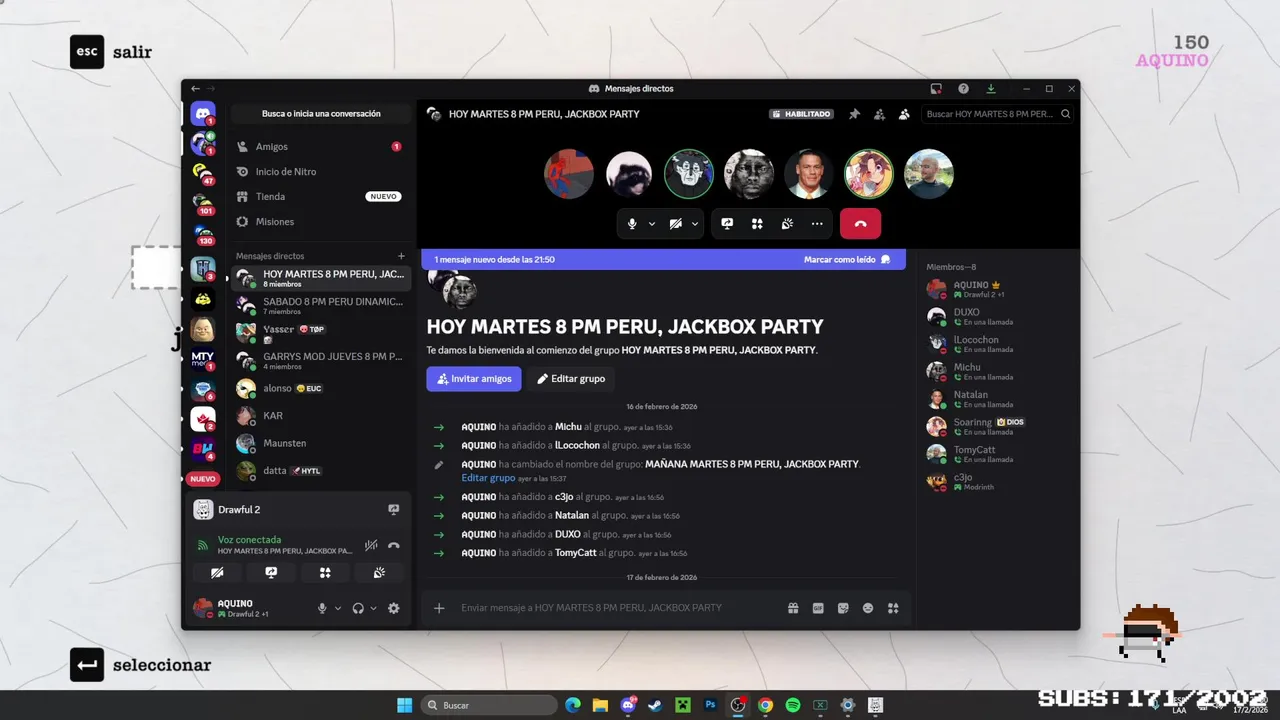Click the stream icon beside Drawful 2
This screenshot has height=720, width=1280.
tap(393, 510)
